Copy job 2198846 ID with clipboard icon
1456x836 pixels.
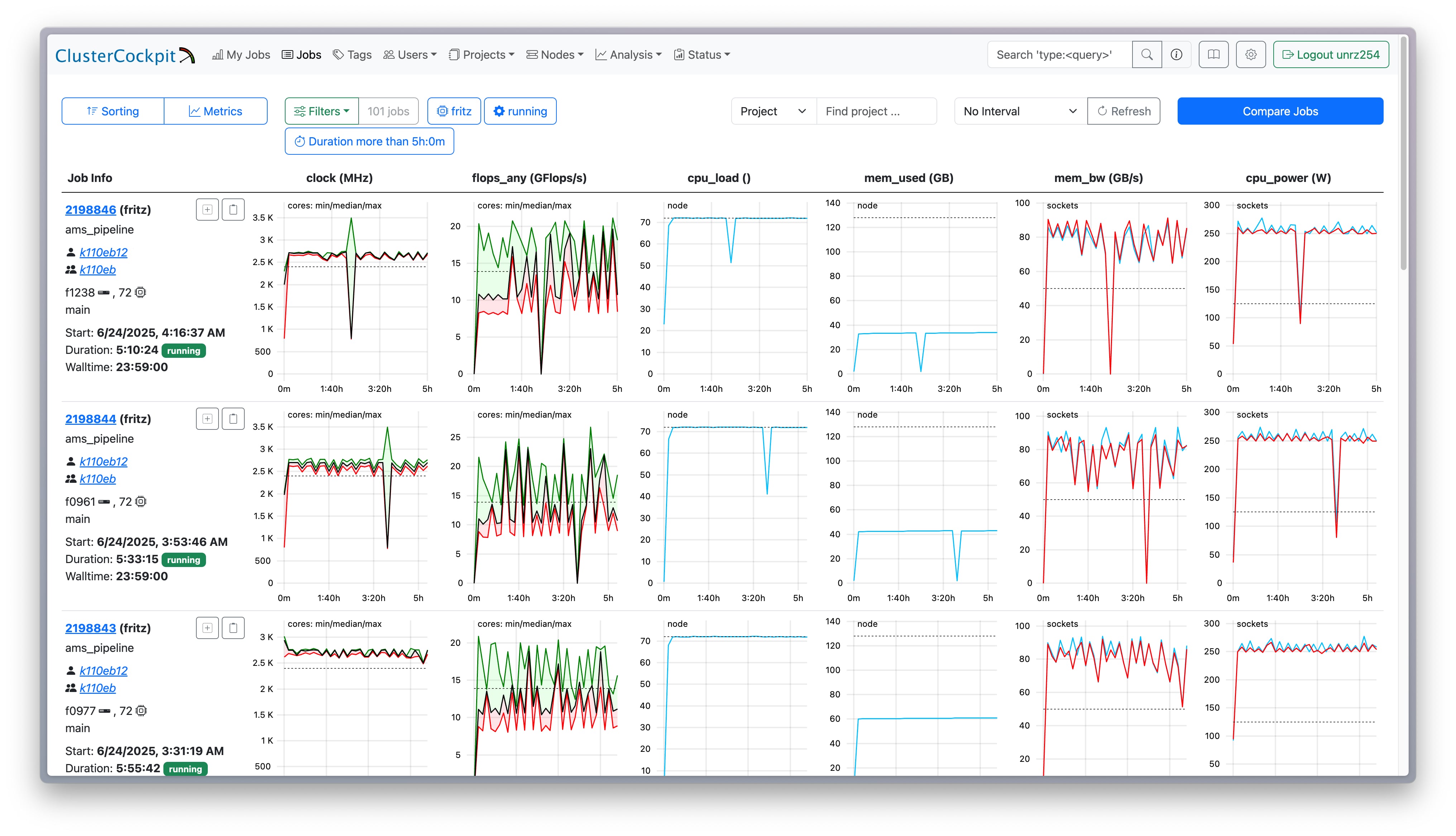233,210
